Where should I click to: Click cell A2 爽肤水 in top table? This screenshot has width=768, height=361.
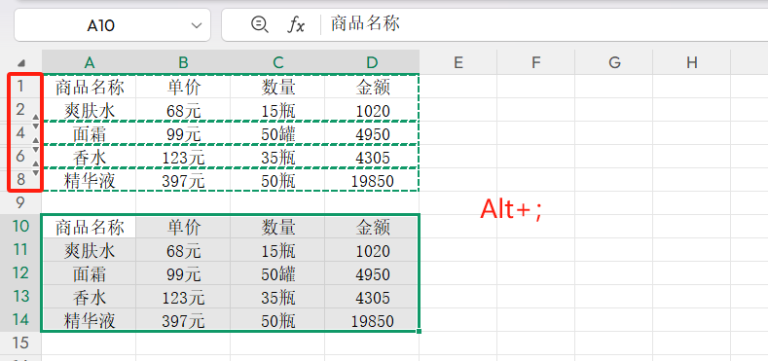tap(89, 110)
